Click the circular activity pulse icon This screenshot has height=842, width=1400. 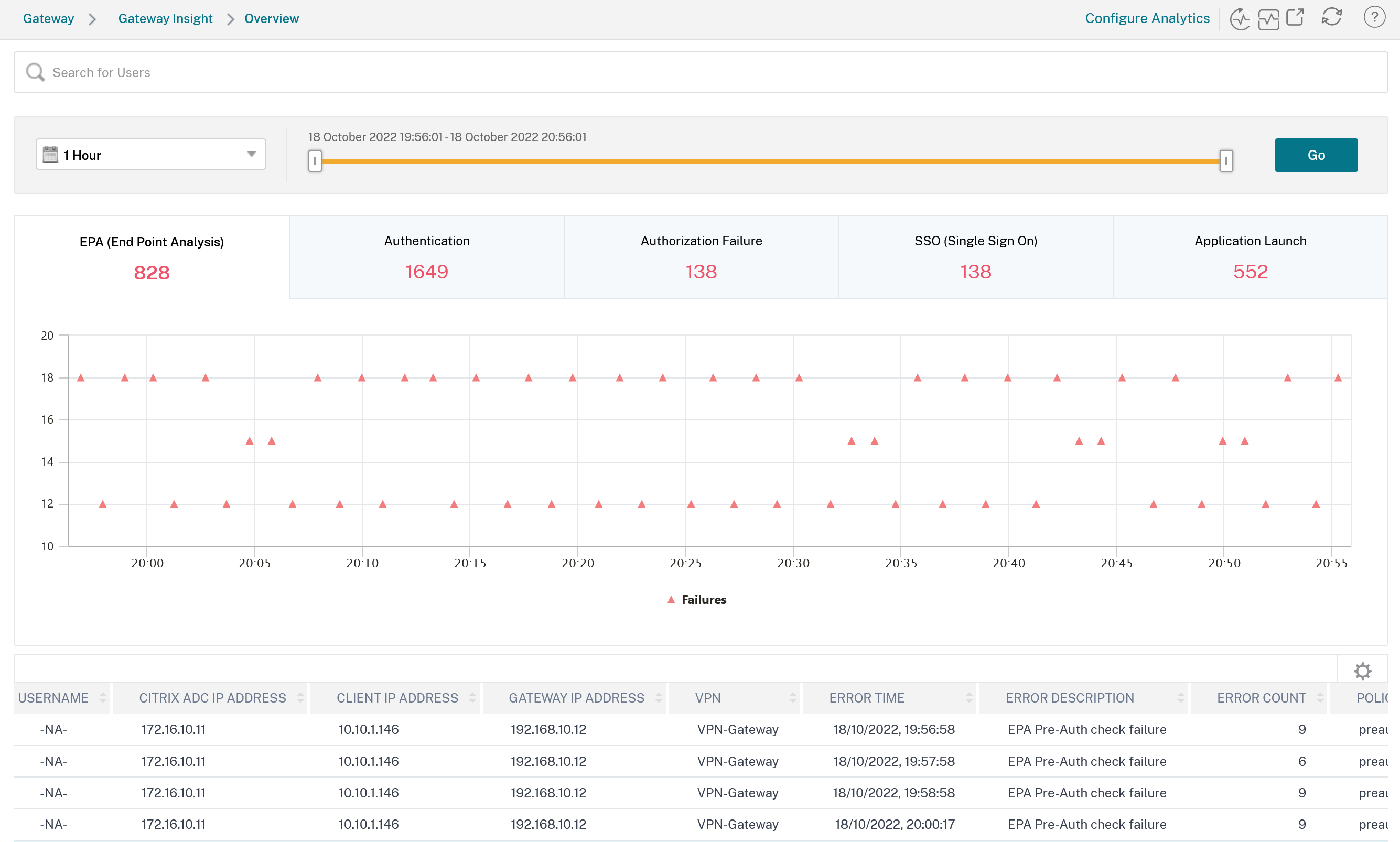pos(1240,19)
